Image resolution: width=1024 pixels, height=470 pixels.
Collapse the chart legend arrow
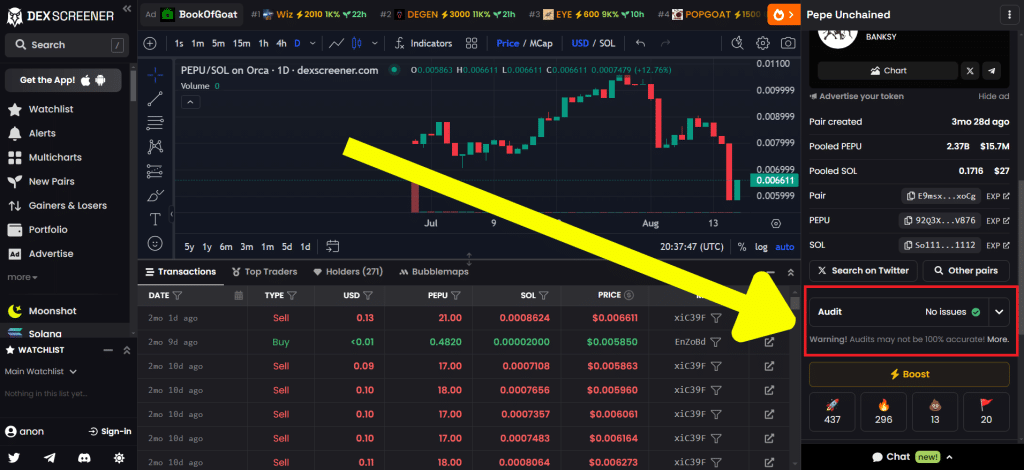[x=191, y=102]
